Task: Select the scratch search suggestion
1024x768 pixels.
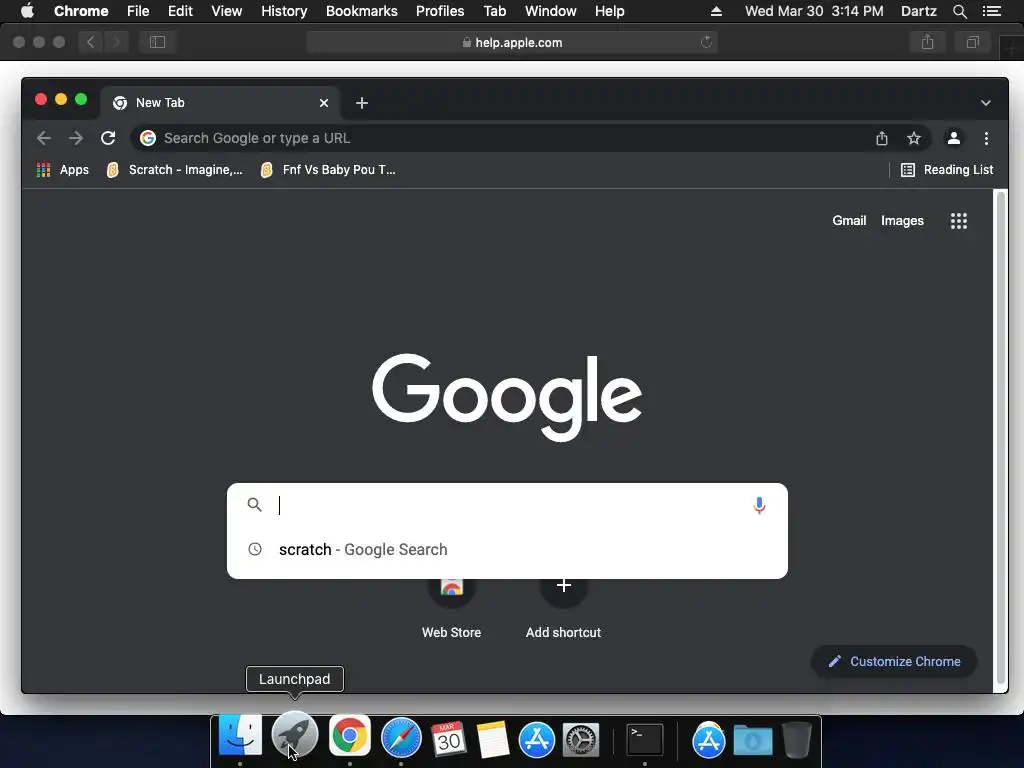Action: coord(507,549)
